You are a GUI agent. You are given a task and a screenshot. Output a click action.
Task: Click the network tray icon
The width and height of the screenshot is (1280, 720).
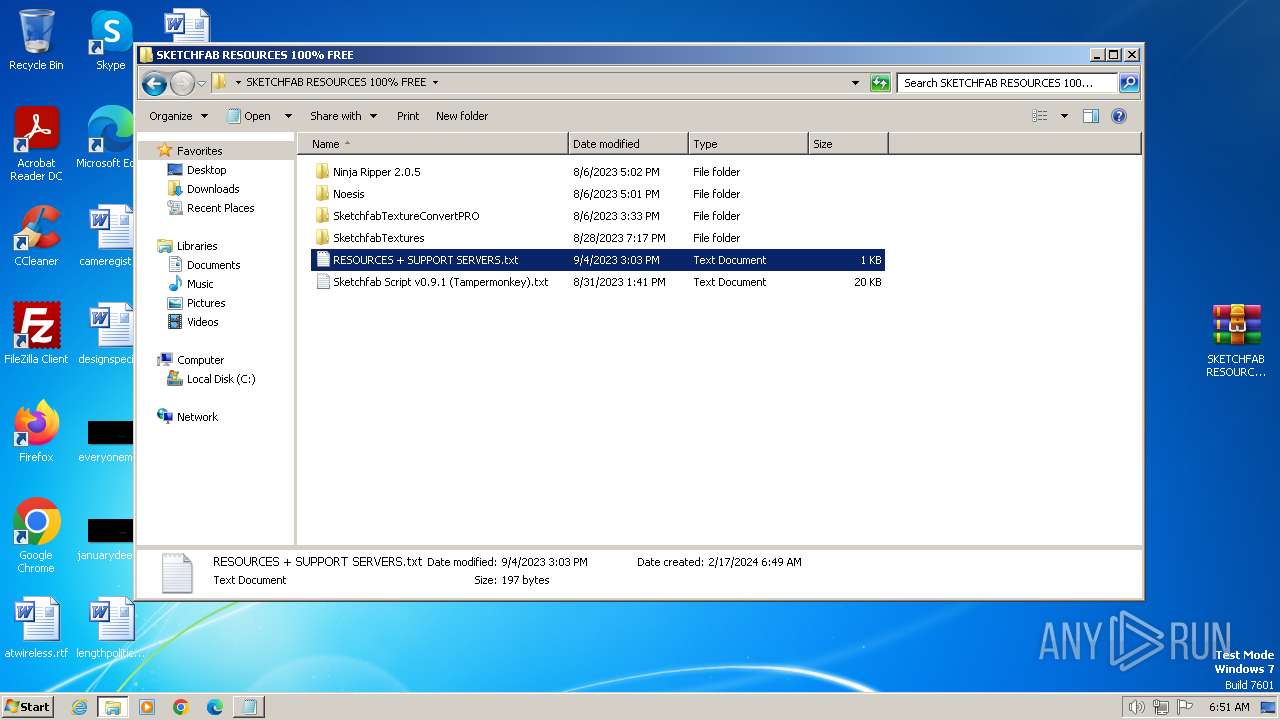coord(1161,707)
